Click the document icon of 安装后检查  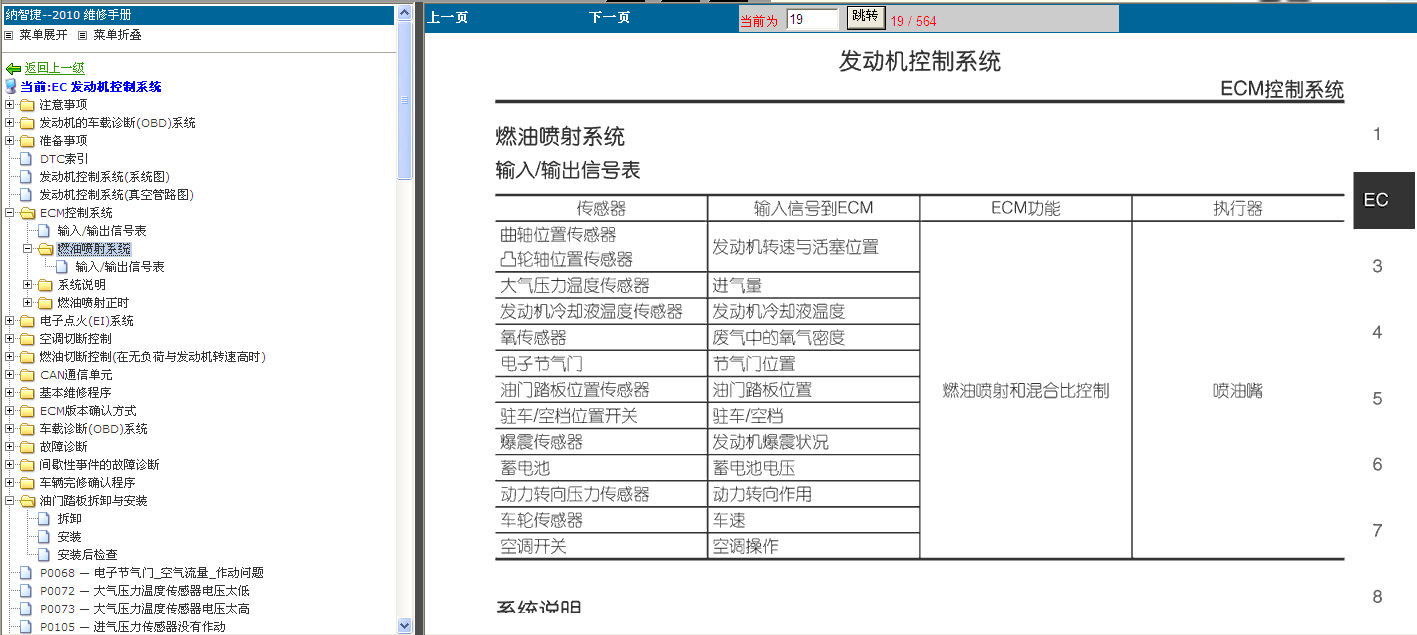[x=45, y=555]
